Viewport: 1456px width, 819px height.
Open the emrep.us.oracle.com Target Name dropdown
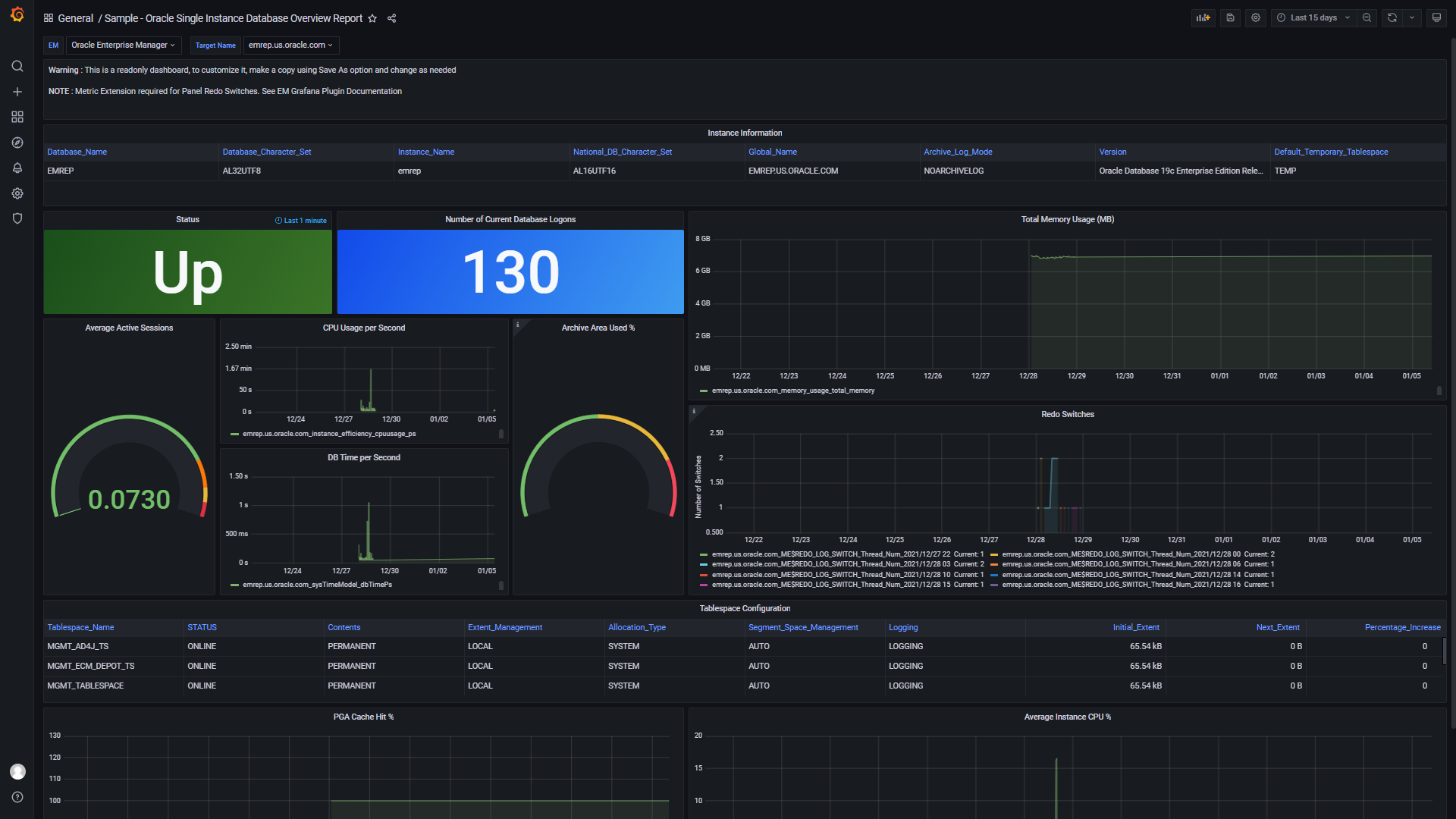(290, 45)
